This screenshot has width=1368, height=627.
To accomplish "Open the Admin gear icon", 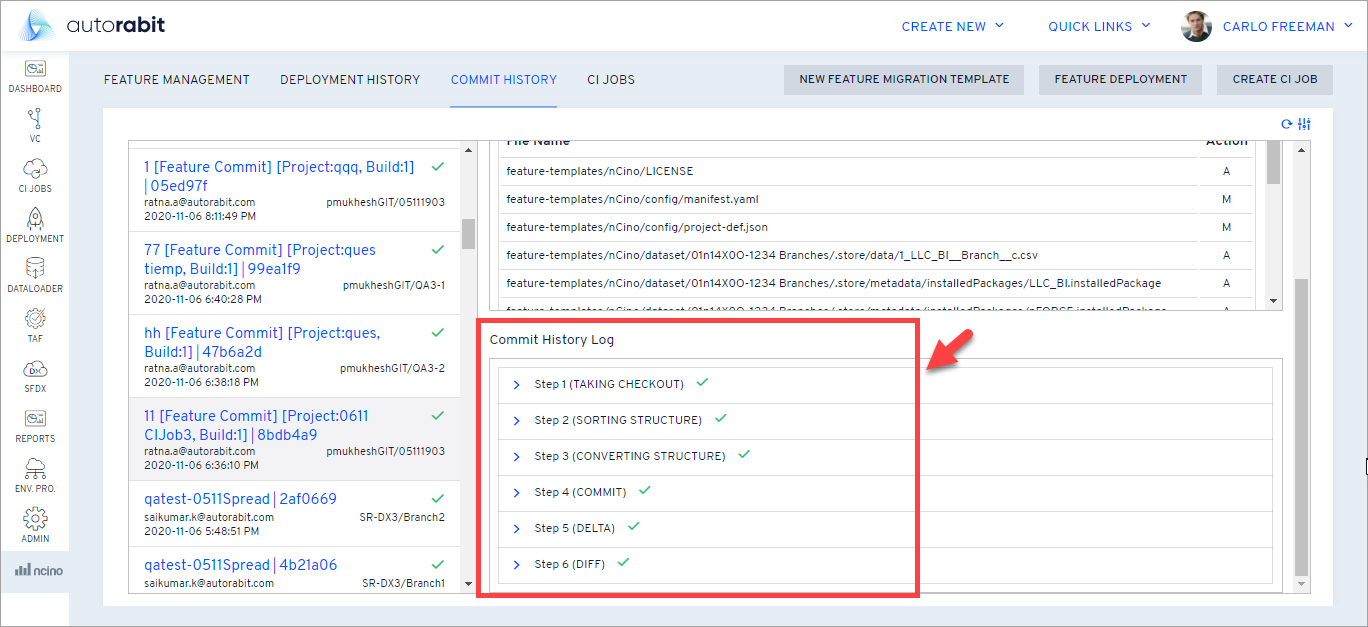I will click(x=35, y=519).
